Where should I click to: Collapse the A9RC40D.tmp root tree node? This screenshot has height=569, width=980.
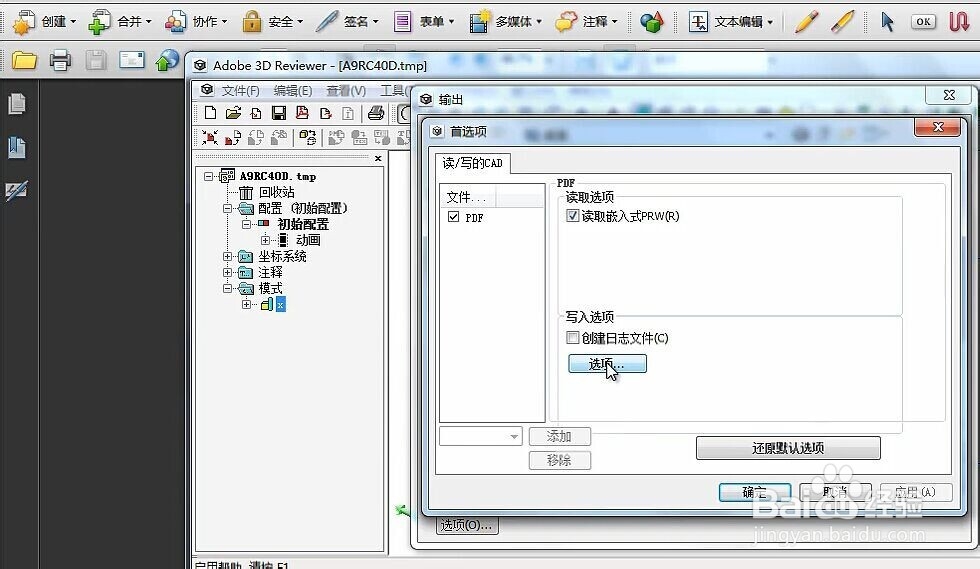[209, 176]
